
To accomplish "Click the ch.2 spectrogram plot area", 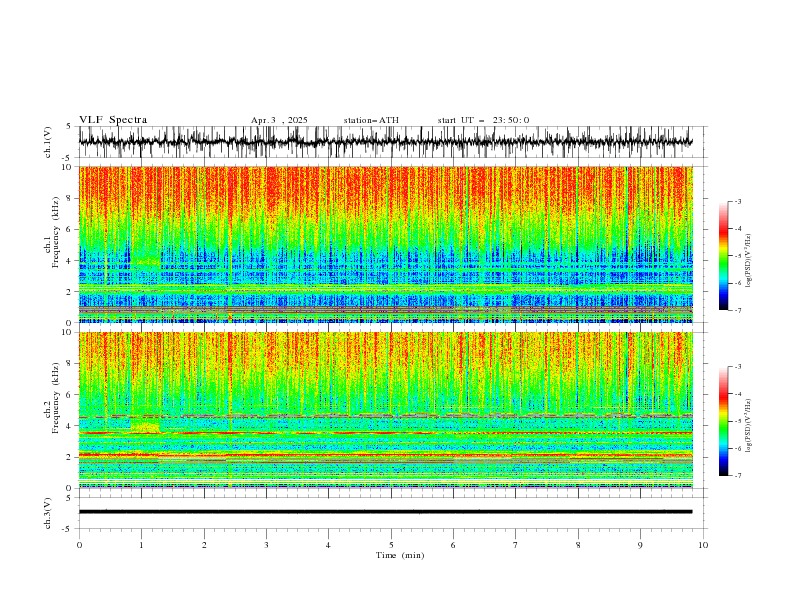I will click(386, 410).
